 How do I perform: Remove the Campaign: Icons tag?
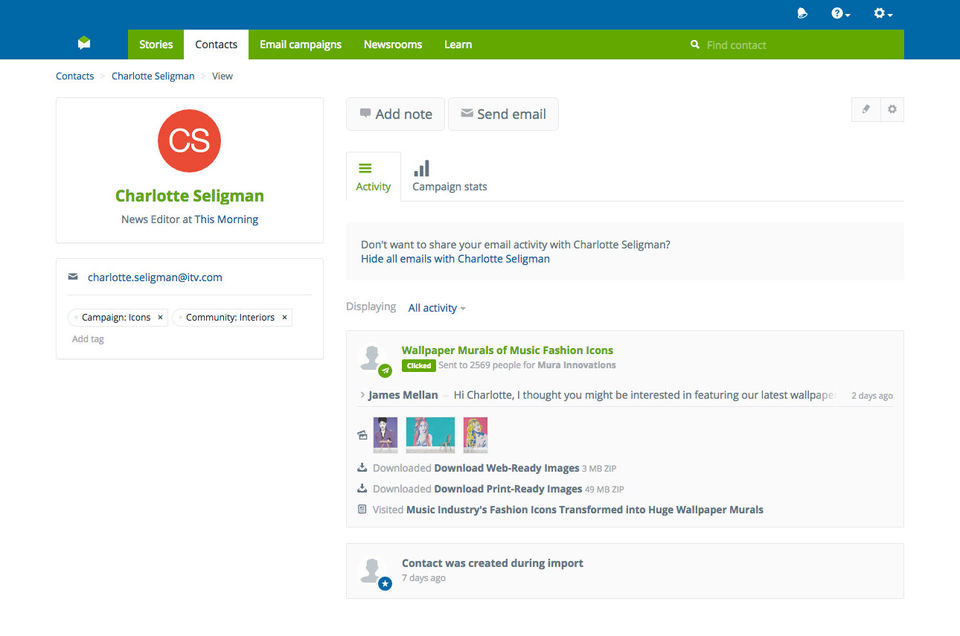click(x=160, y=318)
